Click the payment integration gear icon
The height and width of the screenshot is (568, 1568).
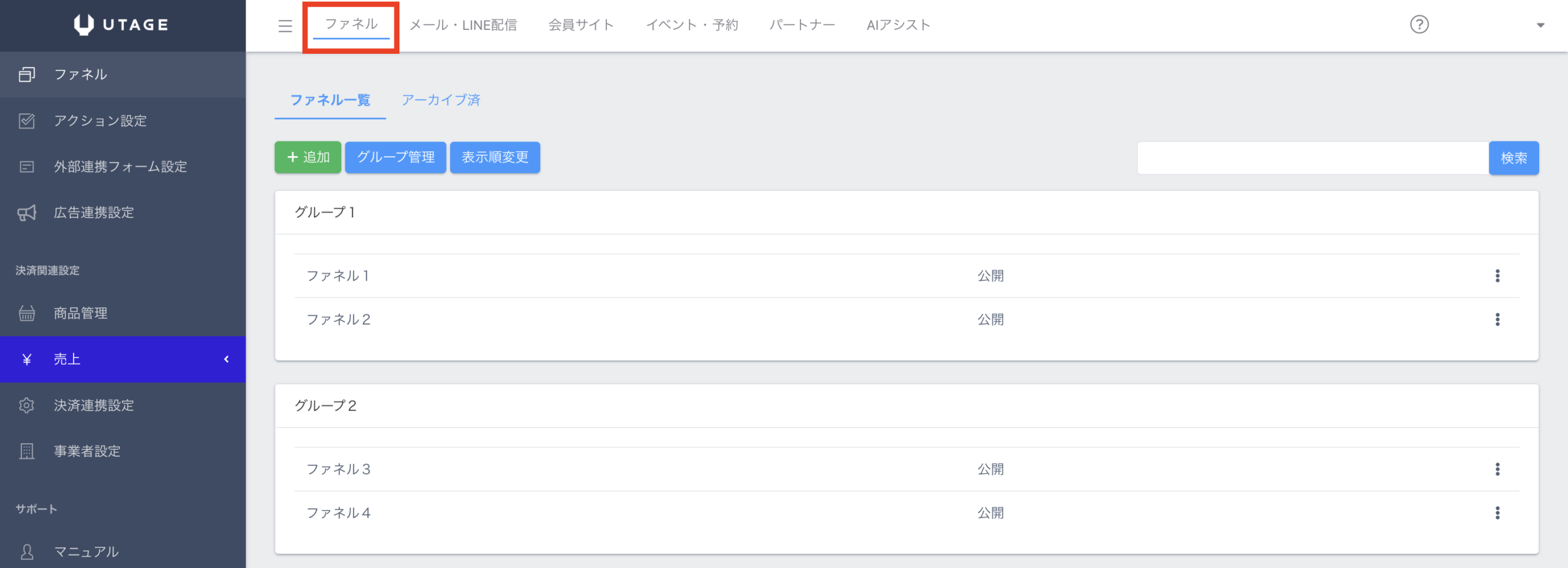point(27,405)
